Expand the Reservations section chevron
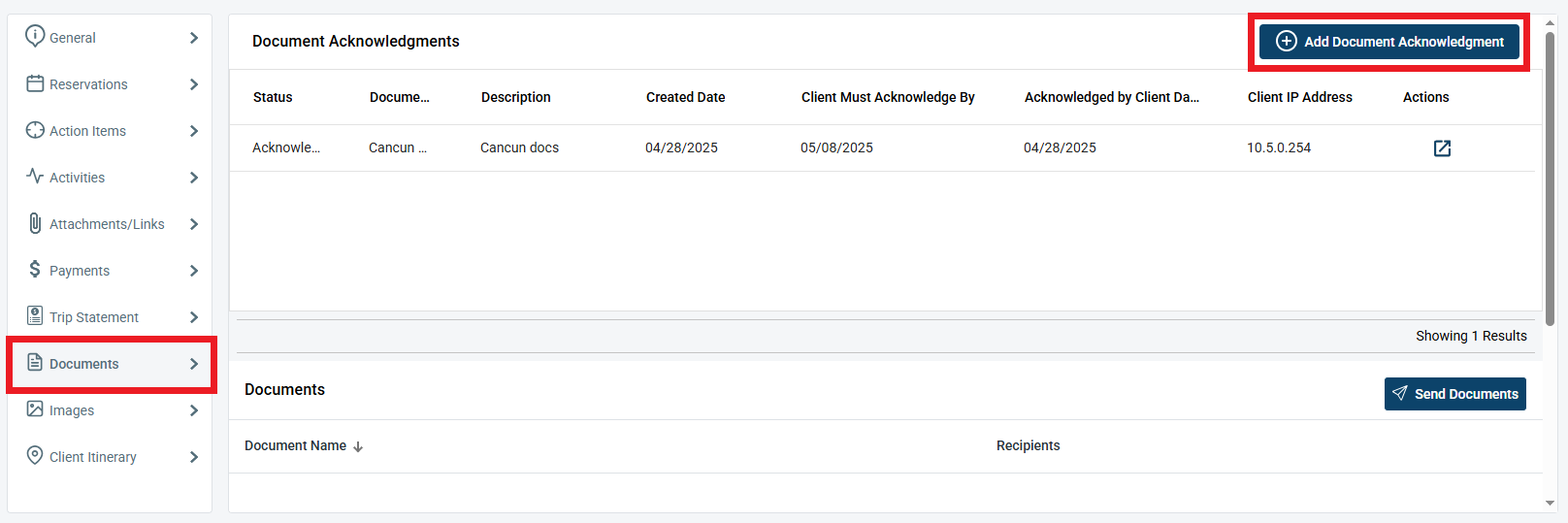The width and height of the screenshot is (1568, 523). tap(194, 84)
